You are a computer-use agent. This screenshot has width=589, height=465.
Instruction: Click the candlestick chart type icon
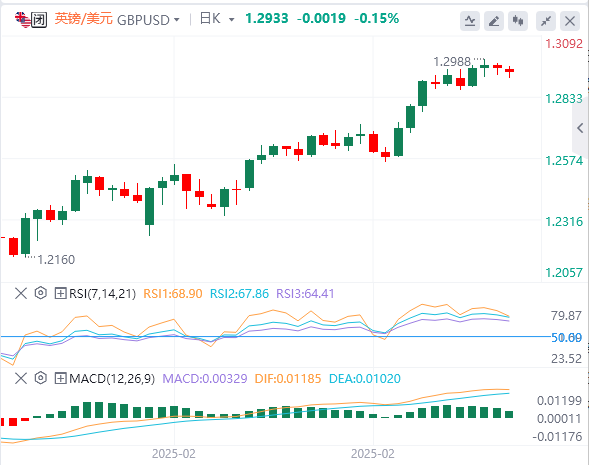click(518, 21)
